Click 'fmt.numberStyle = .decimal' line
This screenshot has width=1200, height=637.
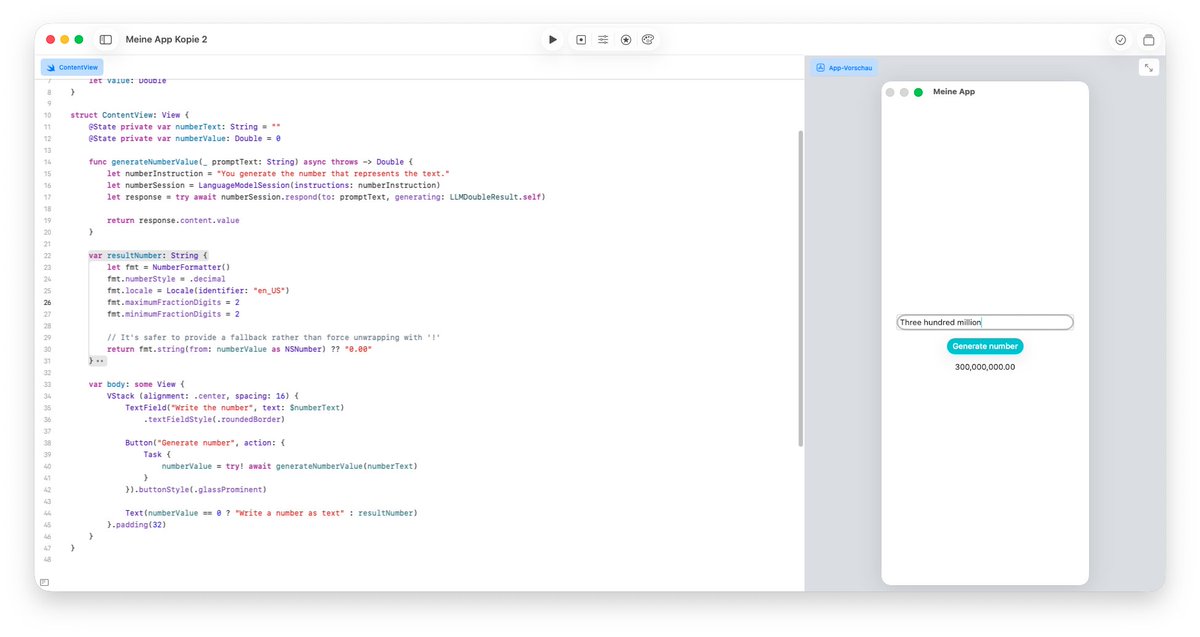(x=166, y=279)
